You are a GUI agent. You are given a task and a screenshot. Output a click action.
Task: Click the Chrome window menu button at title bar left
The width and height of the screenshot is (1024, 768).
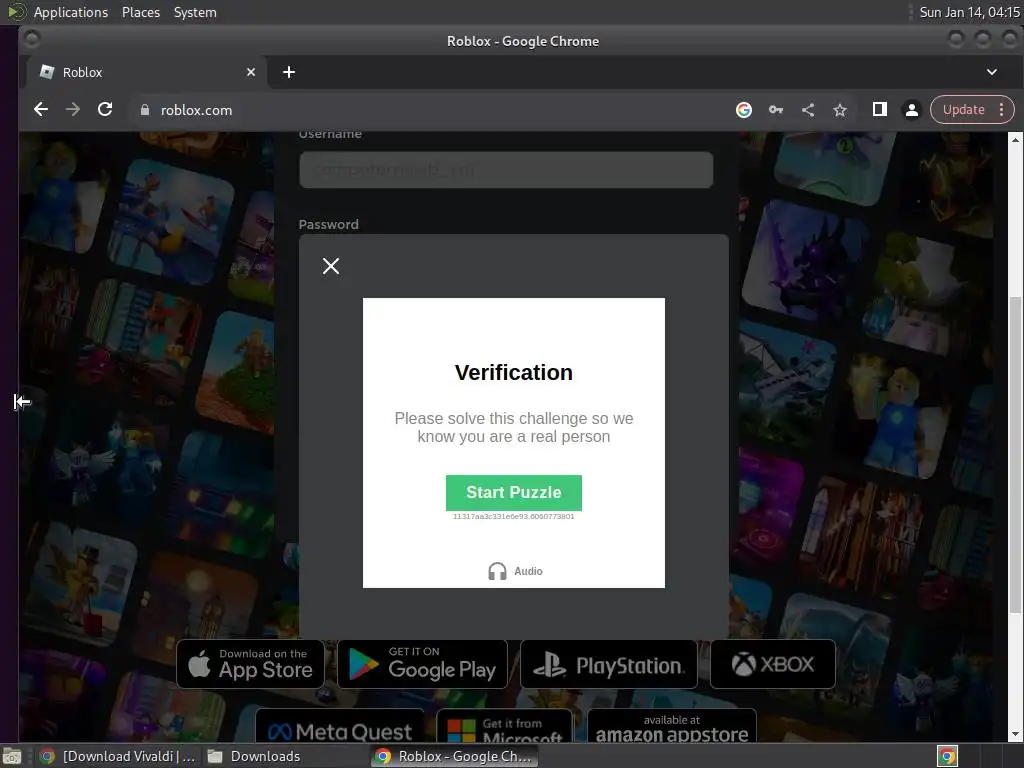(31, 40)
